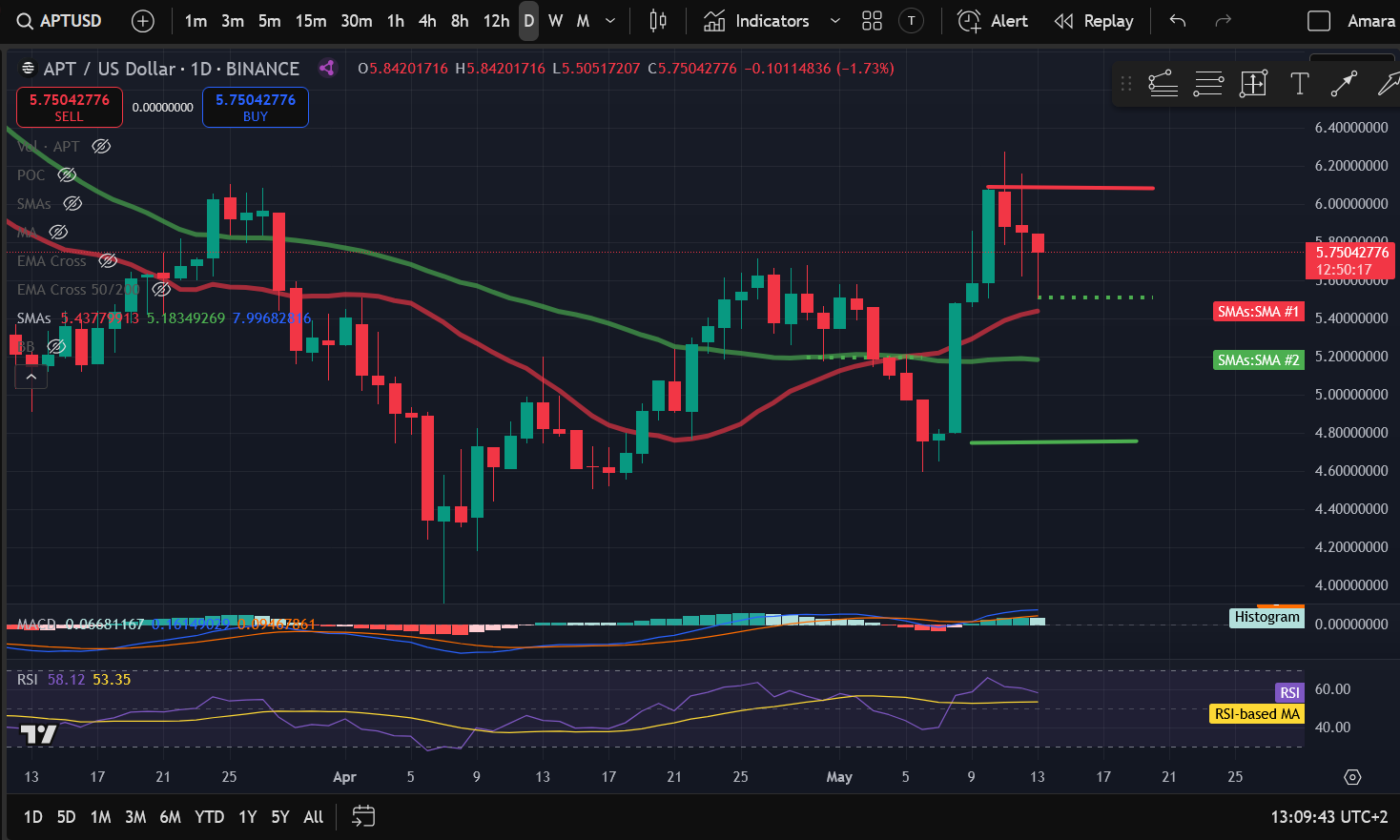Click the TradingView logo watermark button
The image size is (1400, 840).
point(39,734)
